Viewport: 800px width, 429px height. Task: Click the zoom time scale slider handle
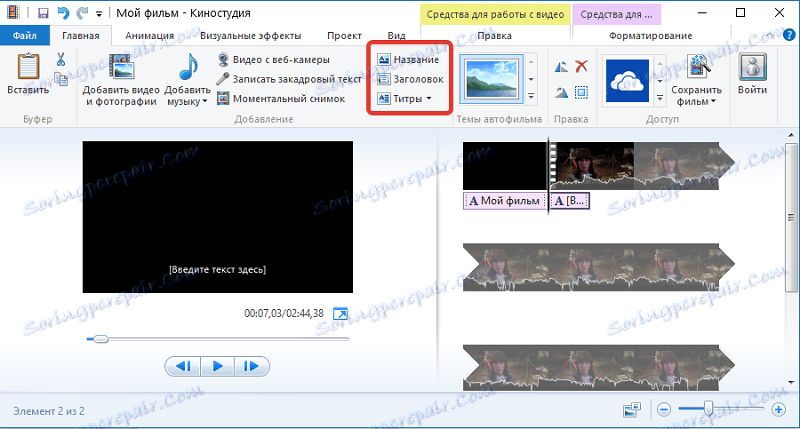point(708,409)
